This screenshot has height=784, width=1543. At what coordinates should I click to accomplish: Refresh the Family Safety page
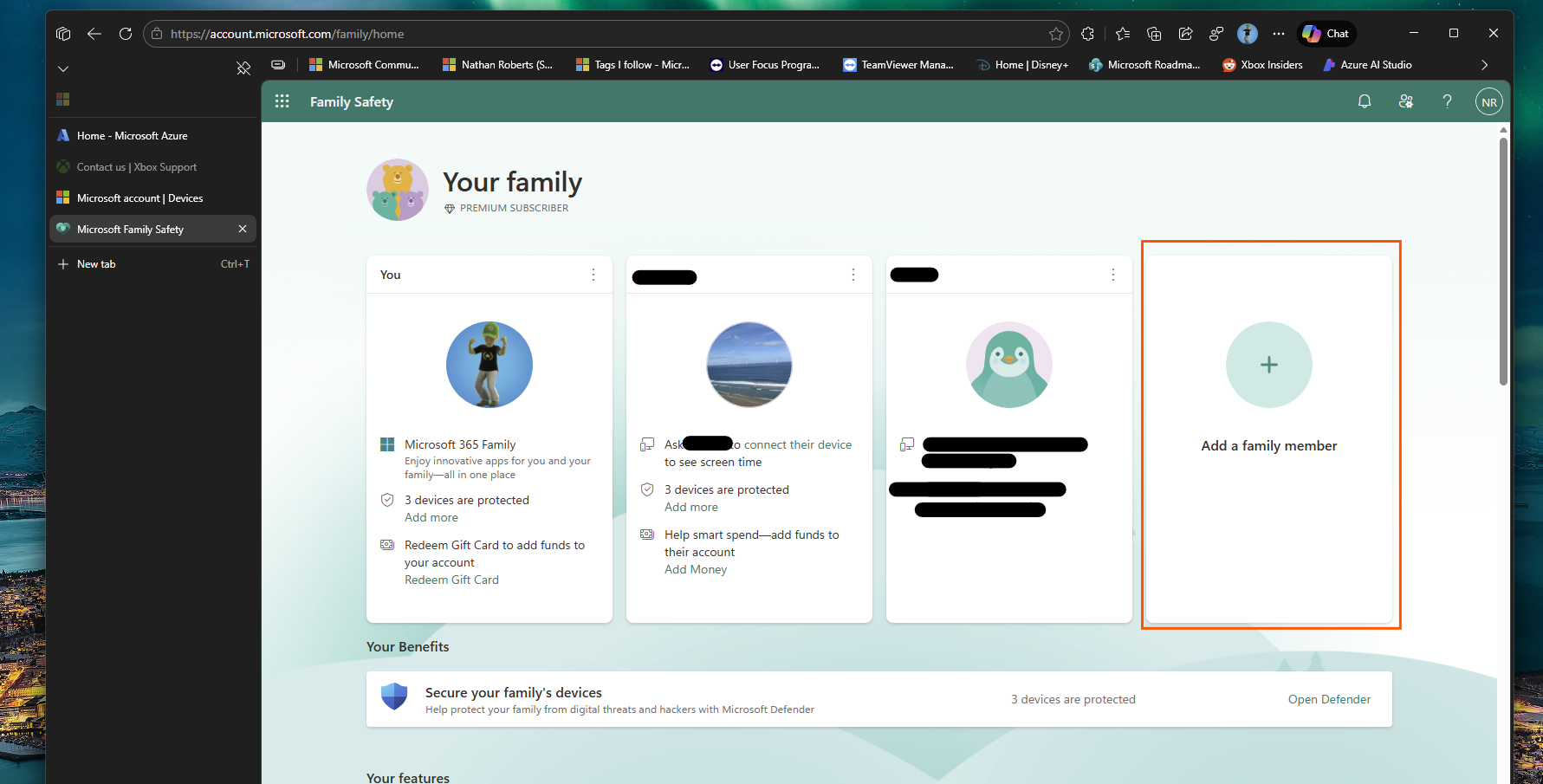(x=126, y=34)
